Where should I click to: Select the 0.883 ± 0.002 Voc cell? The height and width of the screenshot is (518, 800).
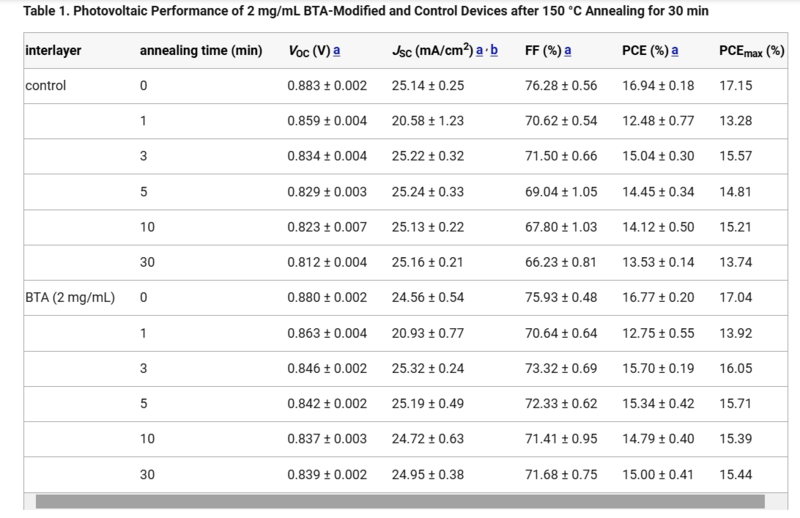[327, 86]
